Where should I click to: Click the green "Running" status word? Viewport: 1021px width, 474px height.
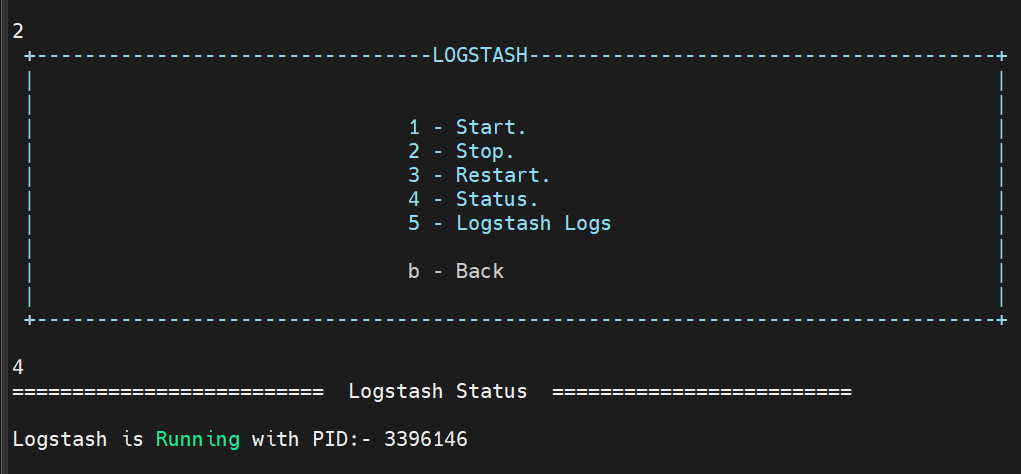[198, 439]
